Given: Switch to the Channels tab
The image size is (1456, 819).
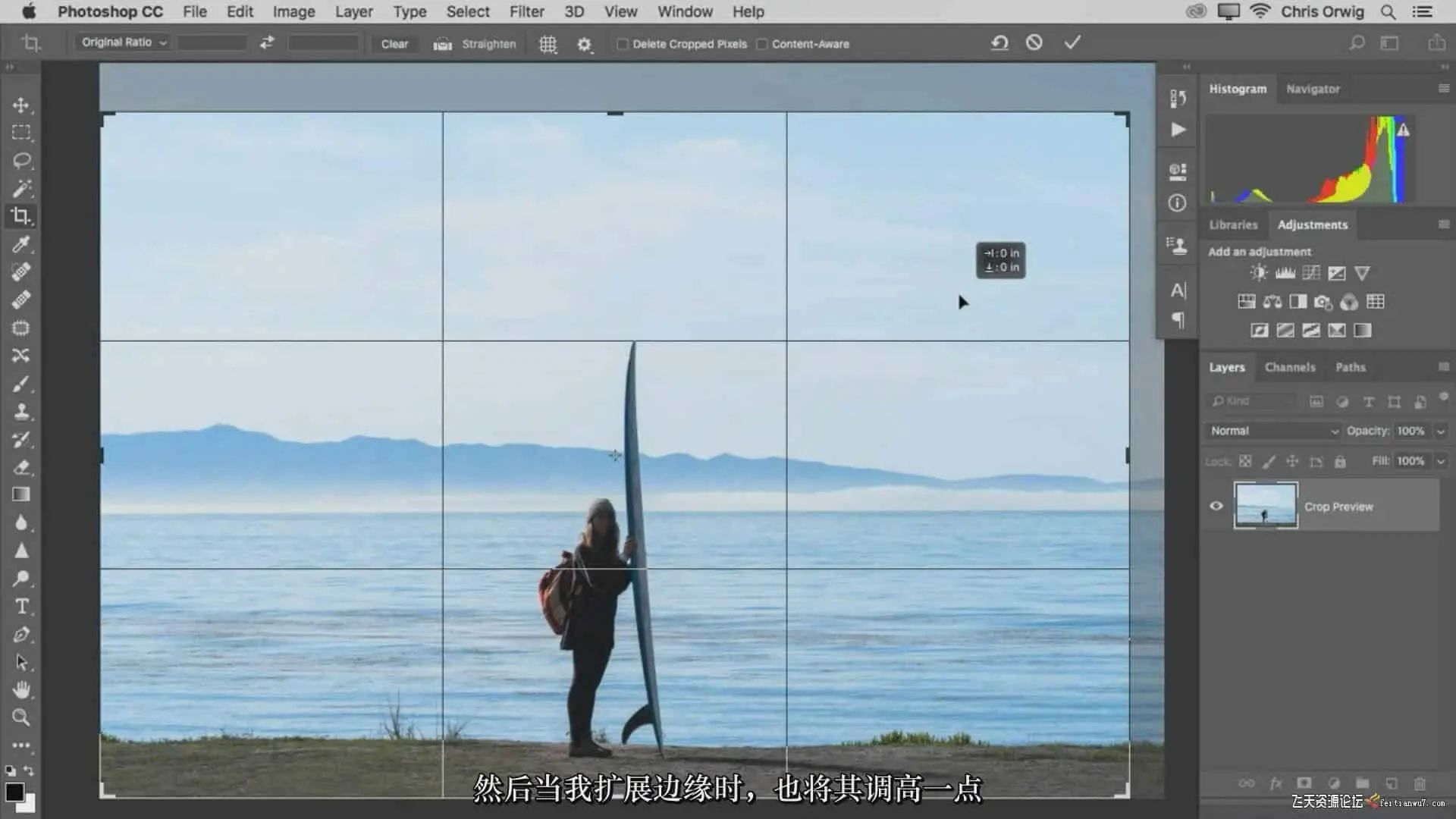Looking at the screenshot, I should point(1290,367).
